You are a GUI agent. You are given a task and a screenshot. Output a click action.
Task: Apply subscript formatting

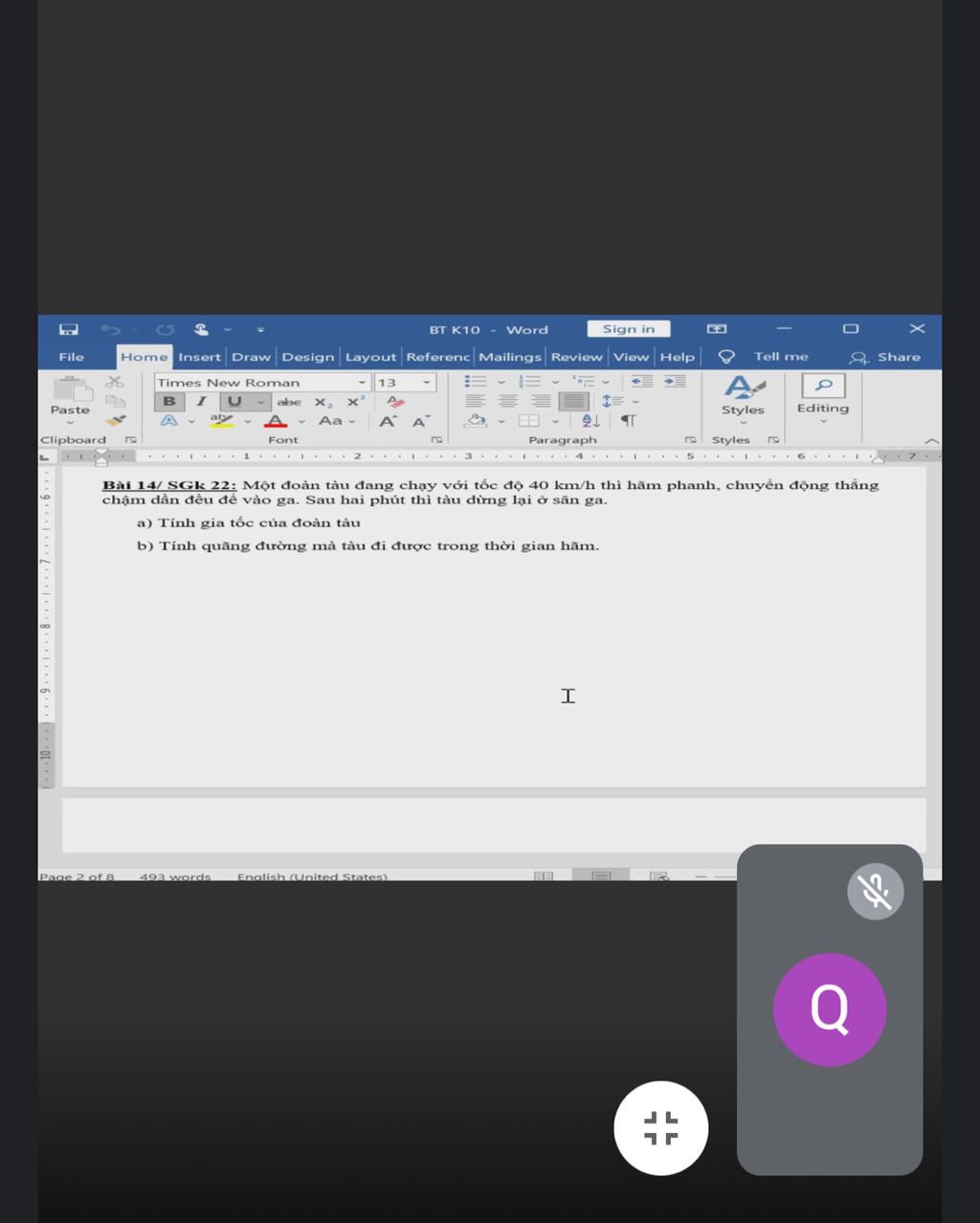[x=323, y=402]
